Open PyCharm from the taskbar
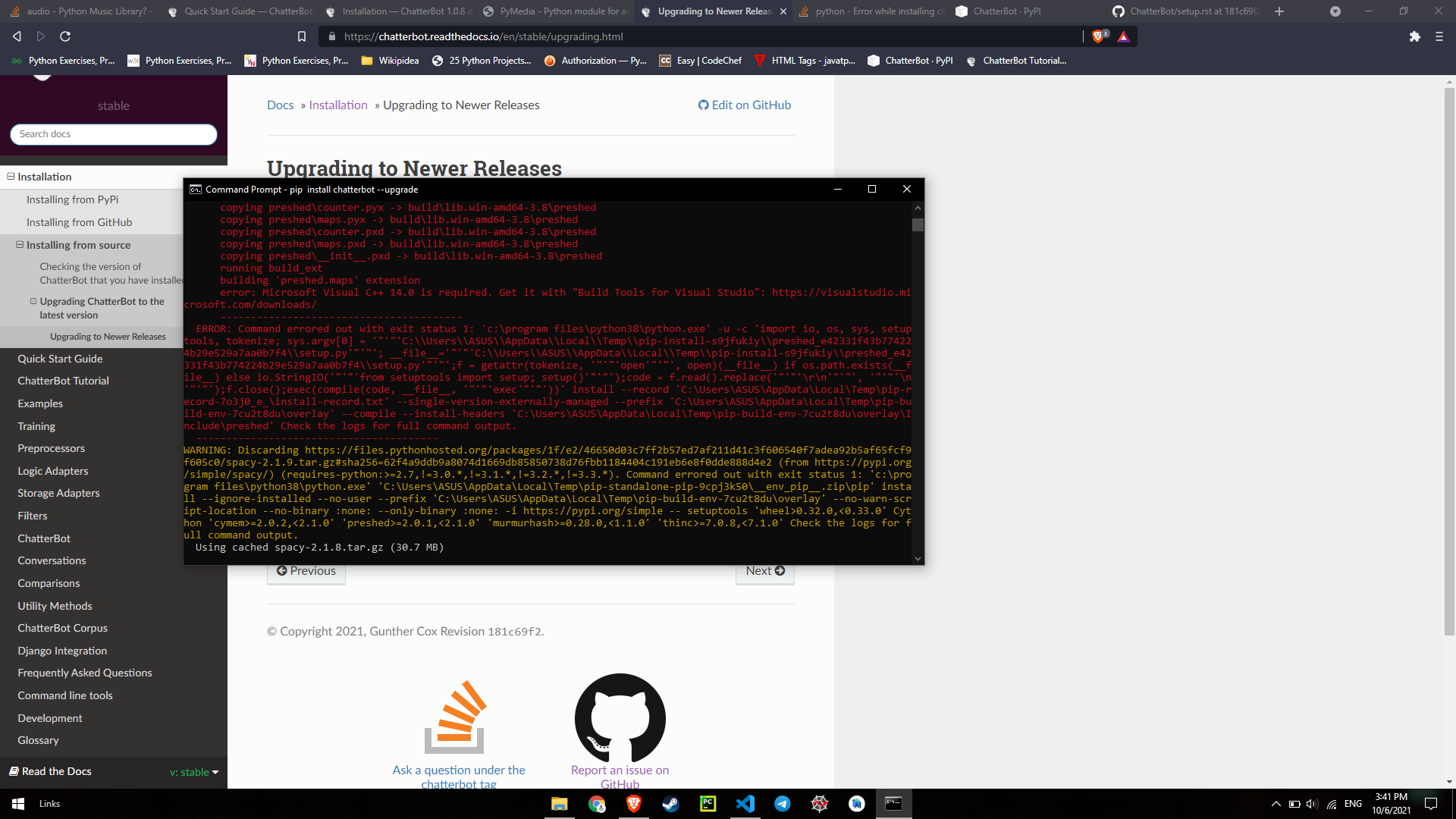 tap(708, 804)
